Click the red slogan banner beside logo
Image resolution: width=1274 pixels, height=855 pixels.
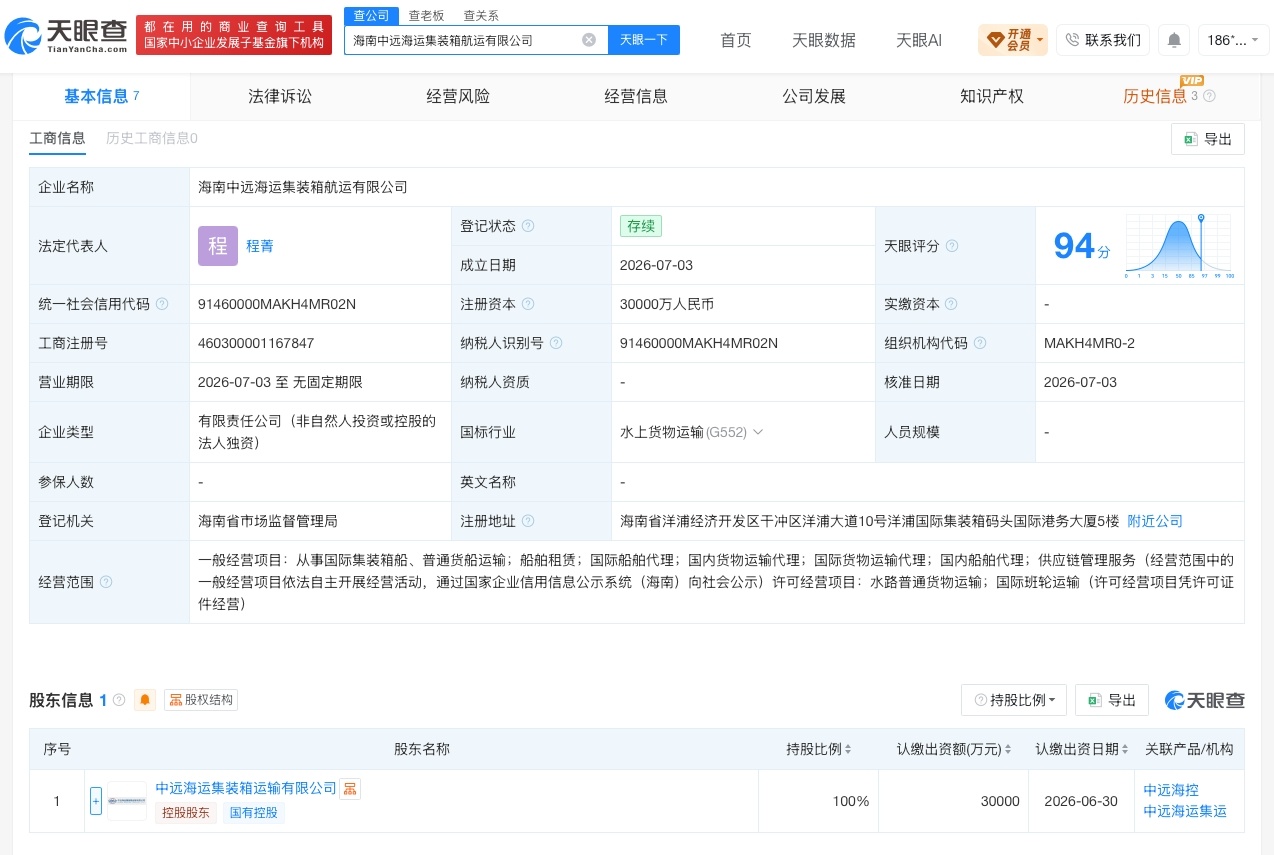[234, 35]
